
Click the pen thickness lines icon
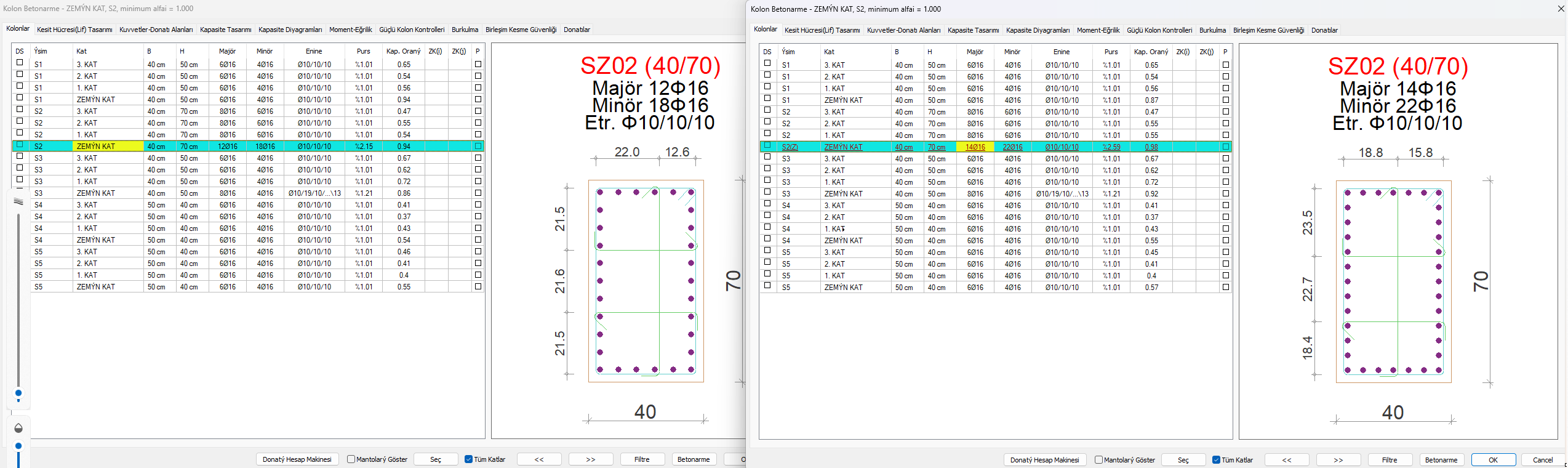coord(18,201)
